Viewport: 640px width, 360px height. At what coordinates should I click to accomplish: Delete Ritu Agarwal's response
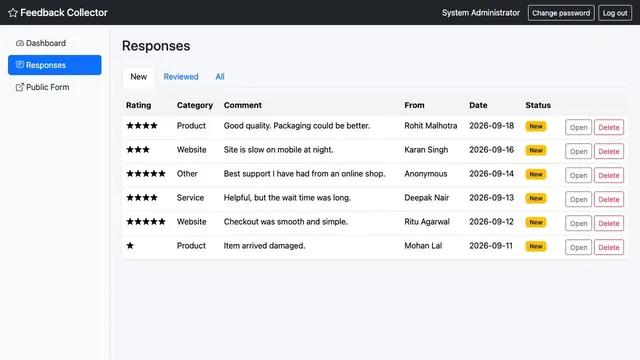[x=609, y=223]
